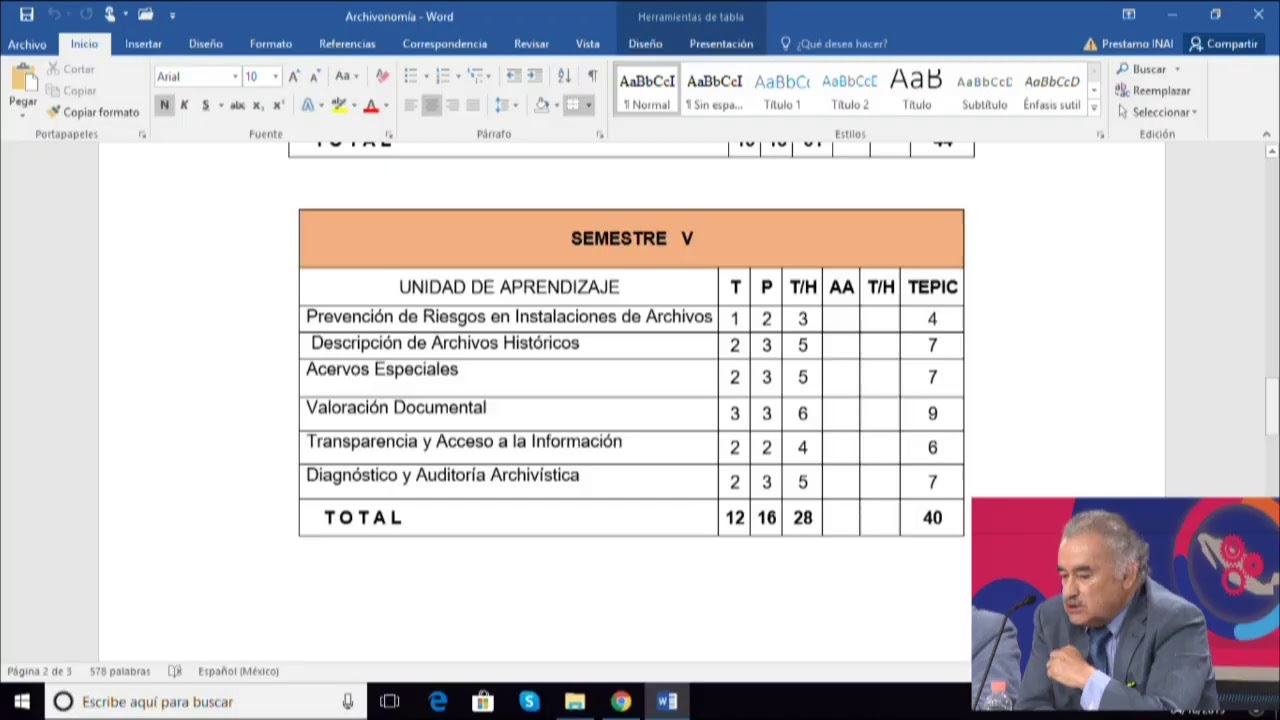Apply yellow text highlight color

(338, 105)
